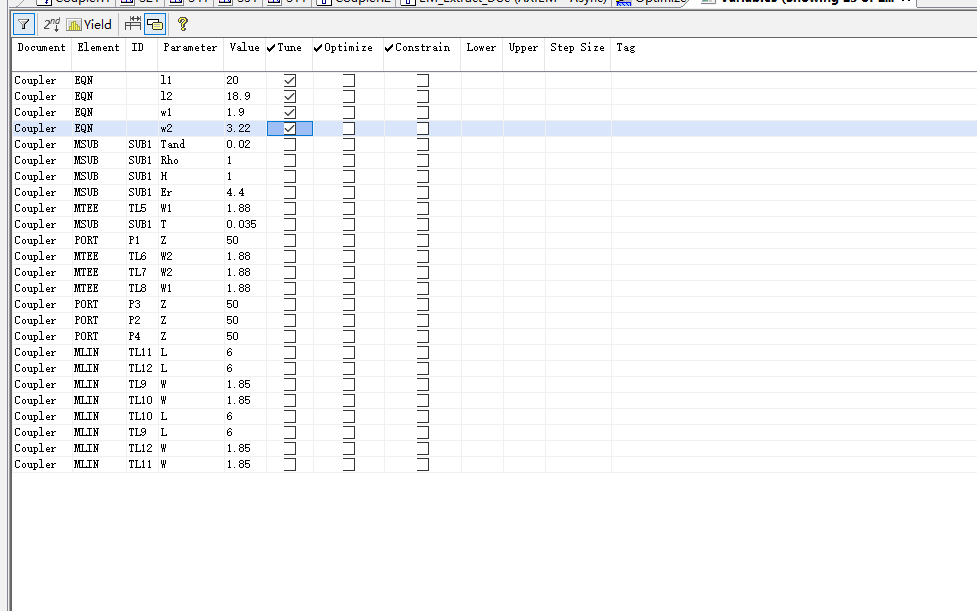Click the 2nd sort order icon
Viewport: 977px width, 611px height.
[x=52, y=24]
